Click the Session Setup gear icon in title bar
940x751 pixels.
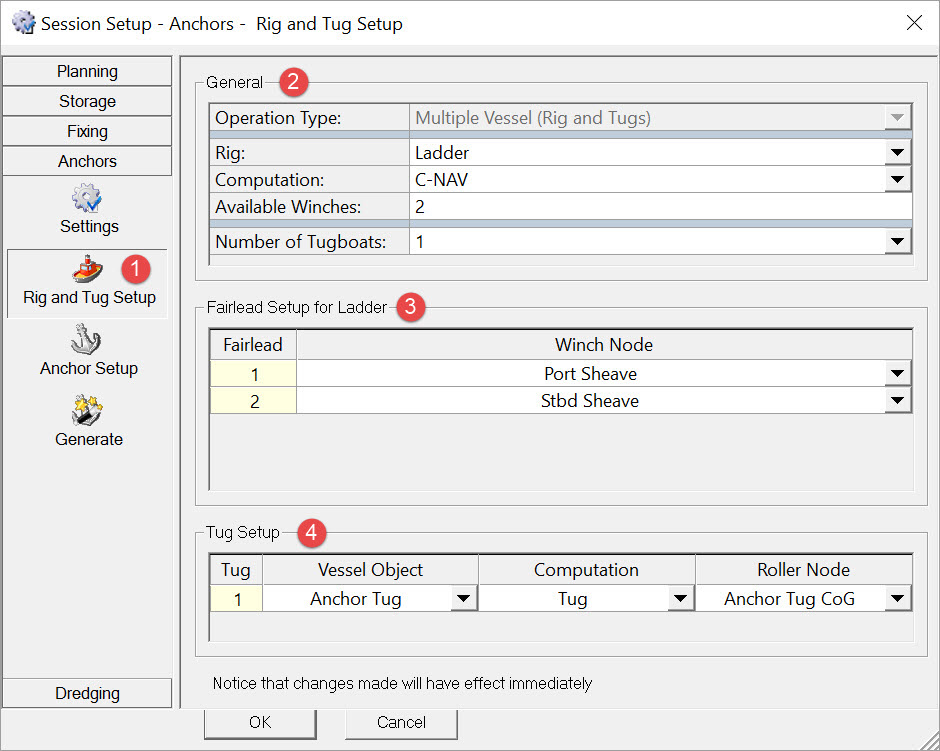(x=23, y=23)
